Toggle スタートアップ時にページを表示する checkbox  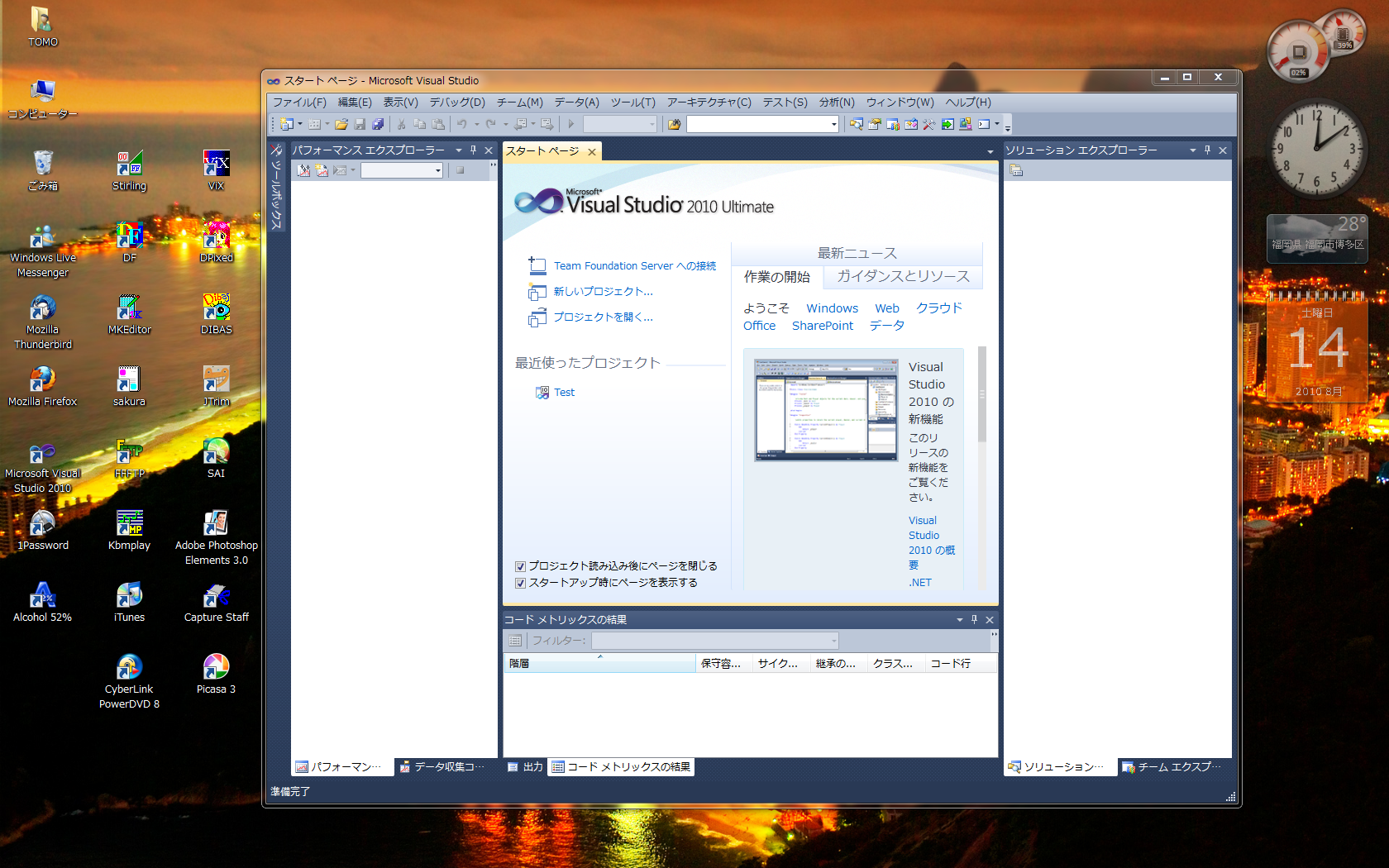pos(521,583)
